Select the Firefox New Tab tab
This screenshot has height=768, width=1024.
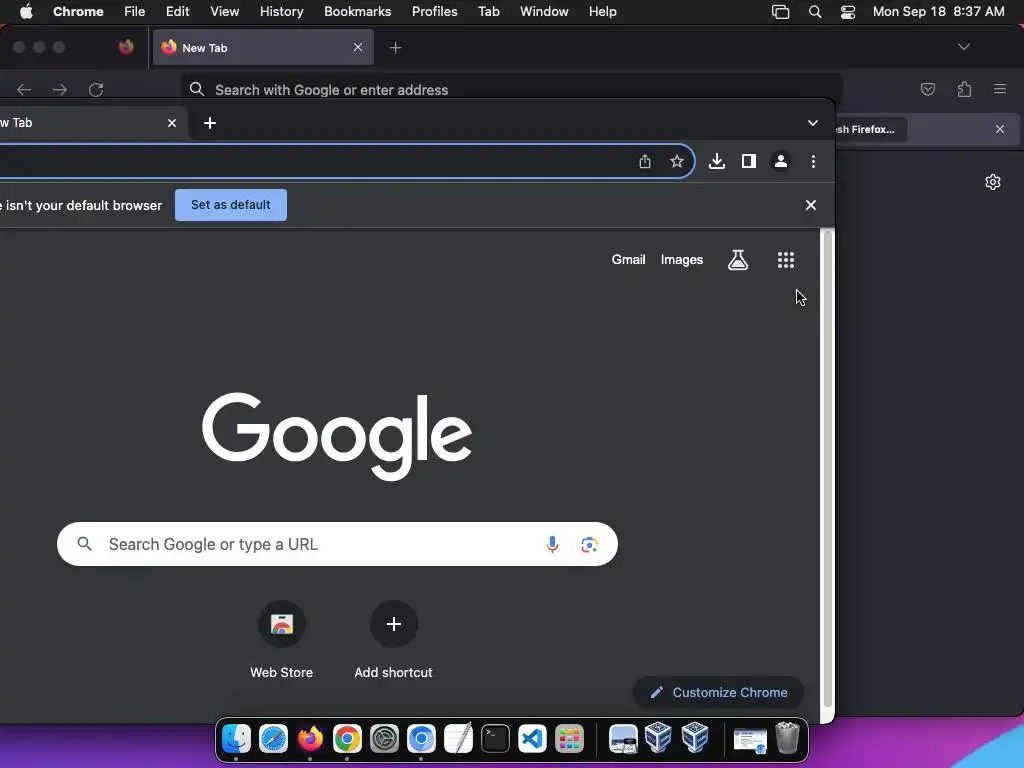263,48
